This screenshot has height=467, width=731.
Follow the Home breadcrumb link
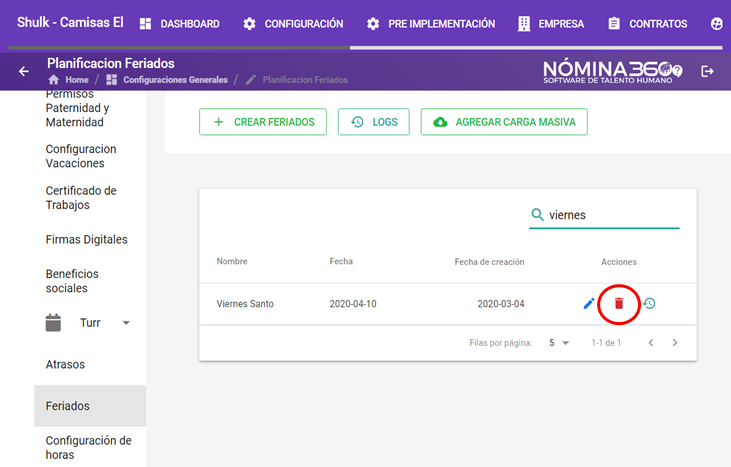(x=77, y=80)
